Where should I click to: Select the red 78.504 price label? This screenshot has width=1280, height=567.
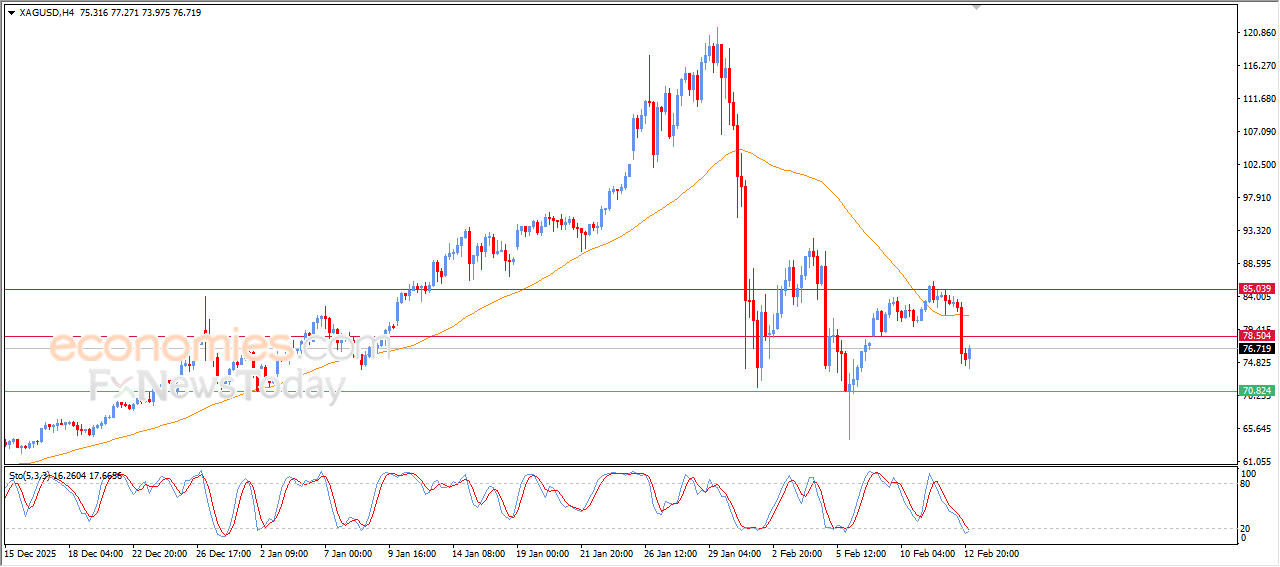[x=1257, y=337]
